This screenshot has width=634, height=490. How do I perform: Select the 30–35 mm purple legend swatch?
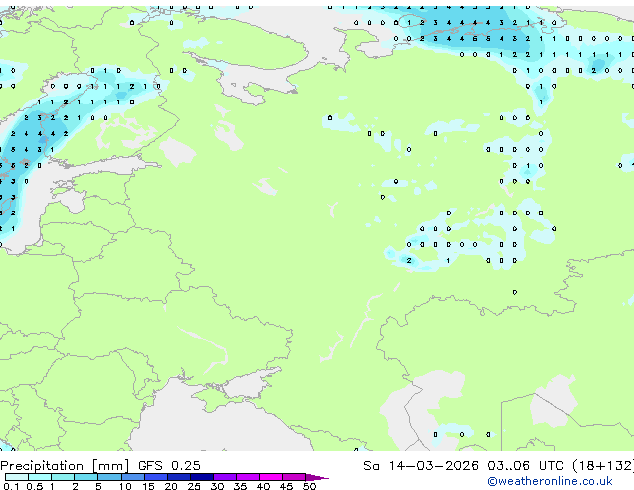pyautogui.click(x=224, y=477)
